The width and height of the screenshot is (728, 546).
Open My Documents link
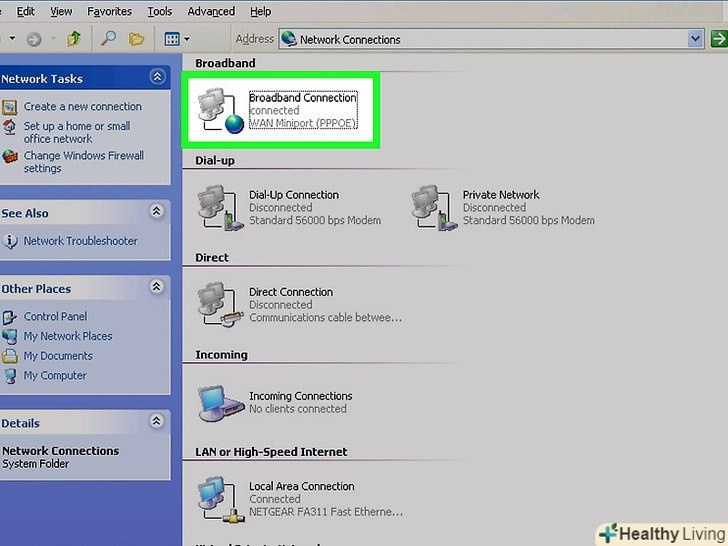click(x=58, y=356)
